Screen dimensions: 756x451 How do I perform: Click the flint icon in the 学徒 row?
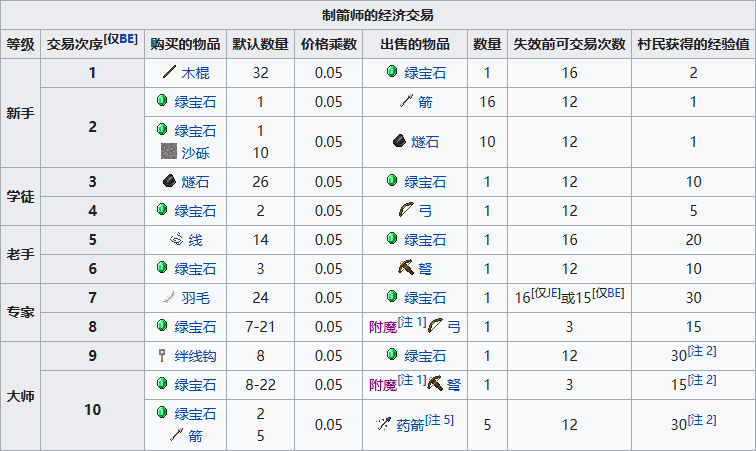click(168, 182)
